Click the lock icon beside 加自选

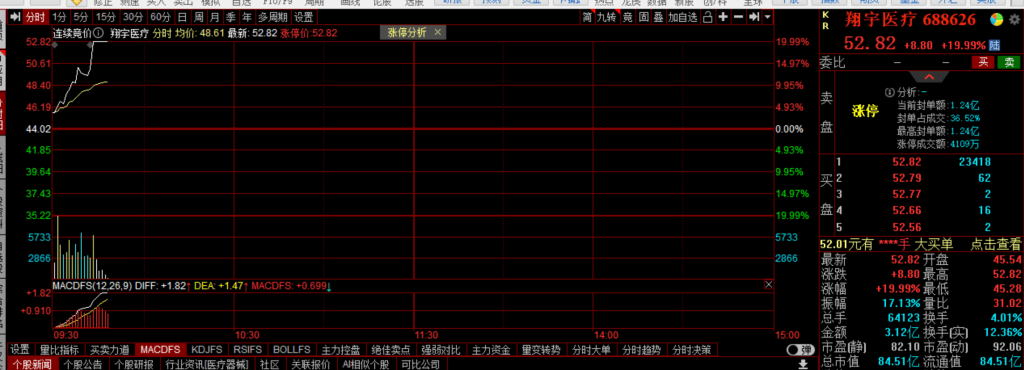click(708, 17)
